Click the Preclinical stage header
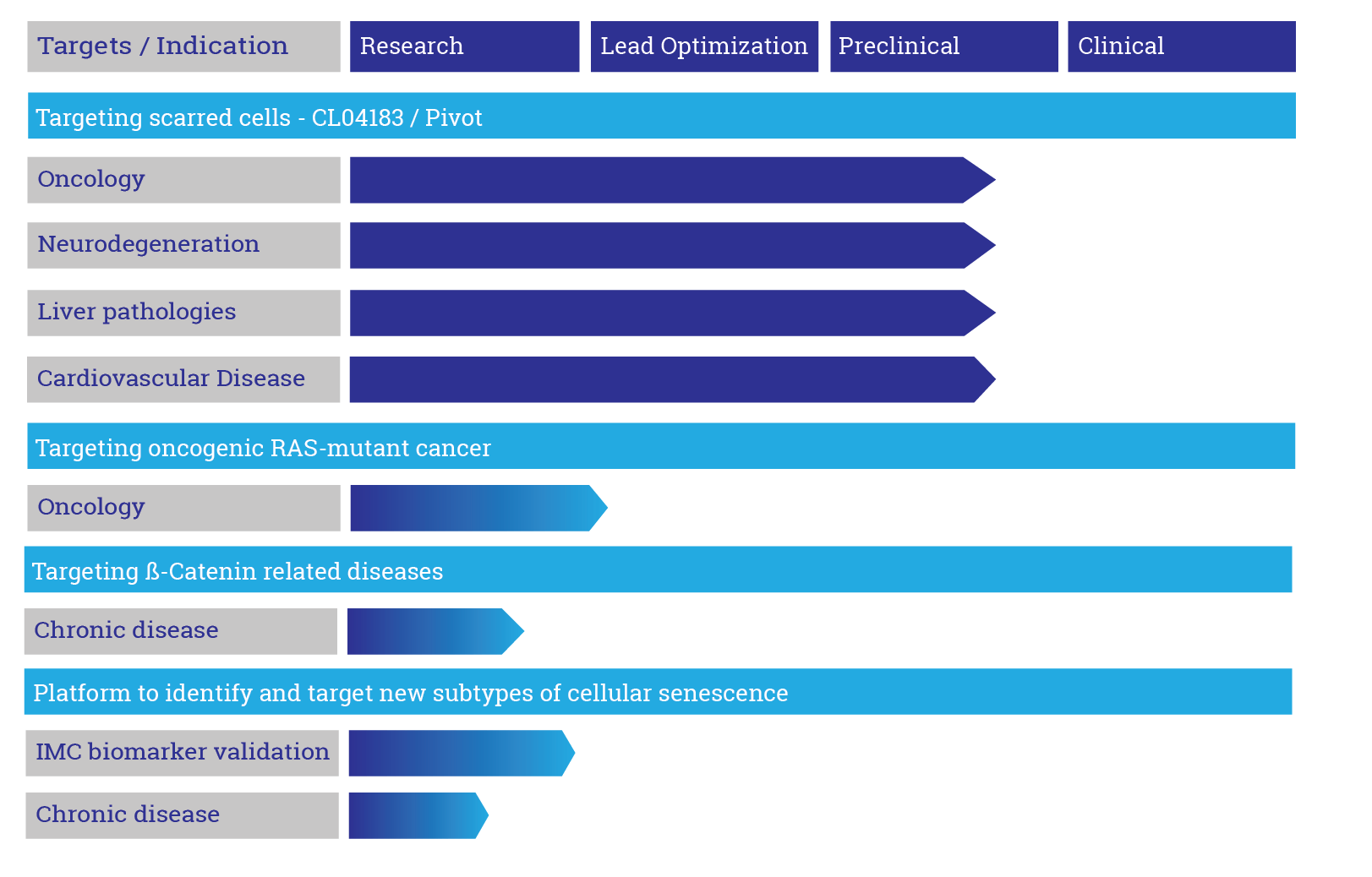Image resolution: width=1372 pixels, height=877 pixels. click(943, 46)
